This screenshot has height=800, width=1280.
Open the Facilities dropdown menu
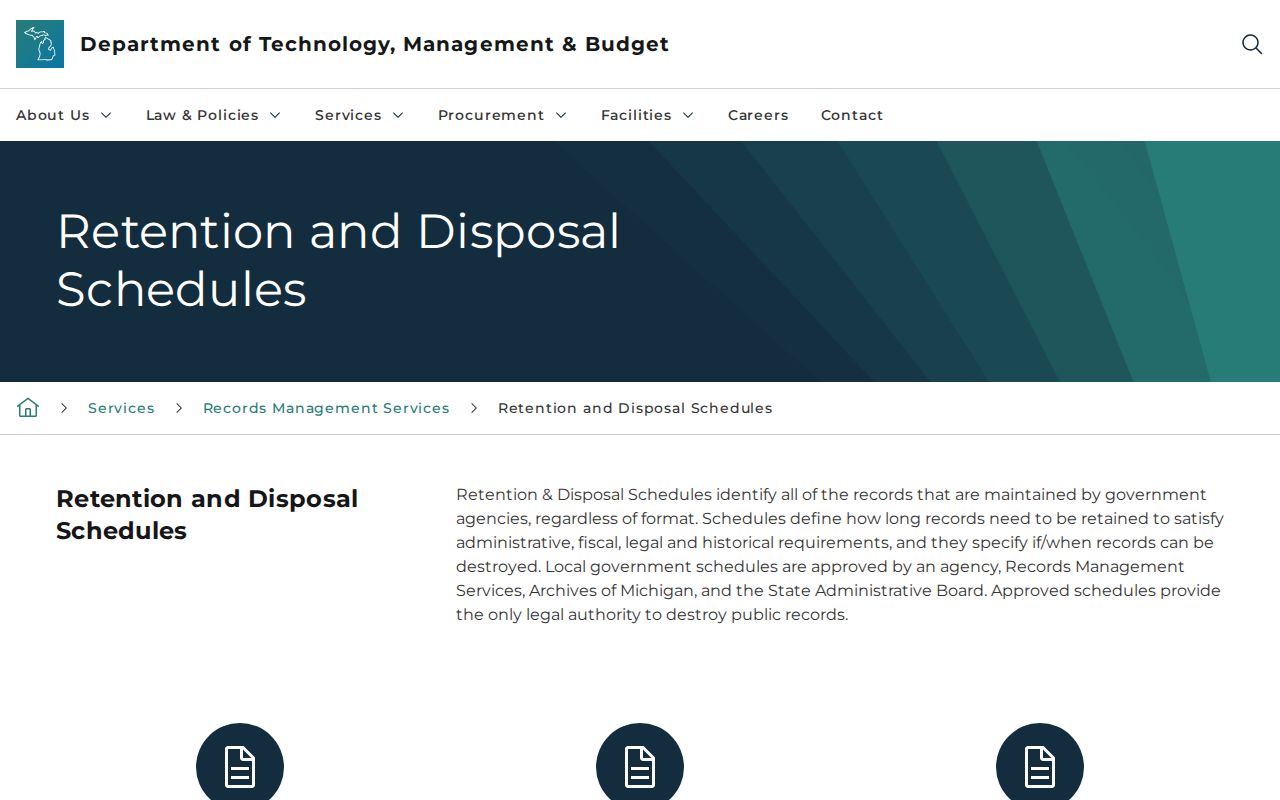point(648,115)
